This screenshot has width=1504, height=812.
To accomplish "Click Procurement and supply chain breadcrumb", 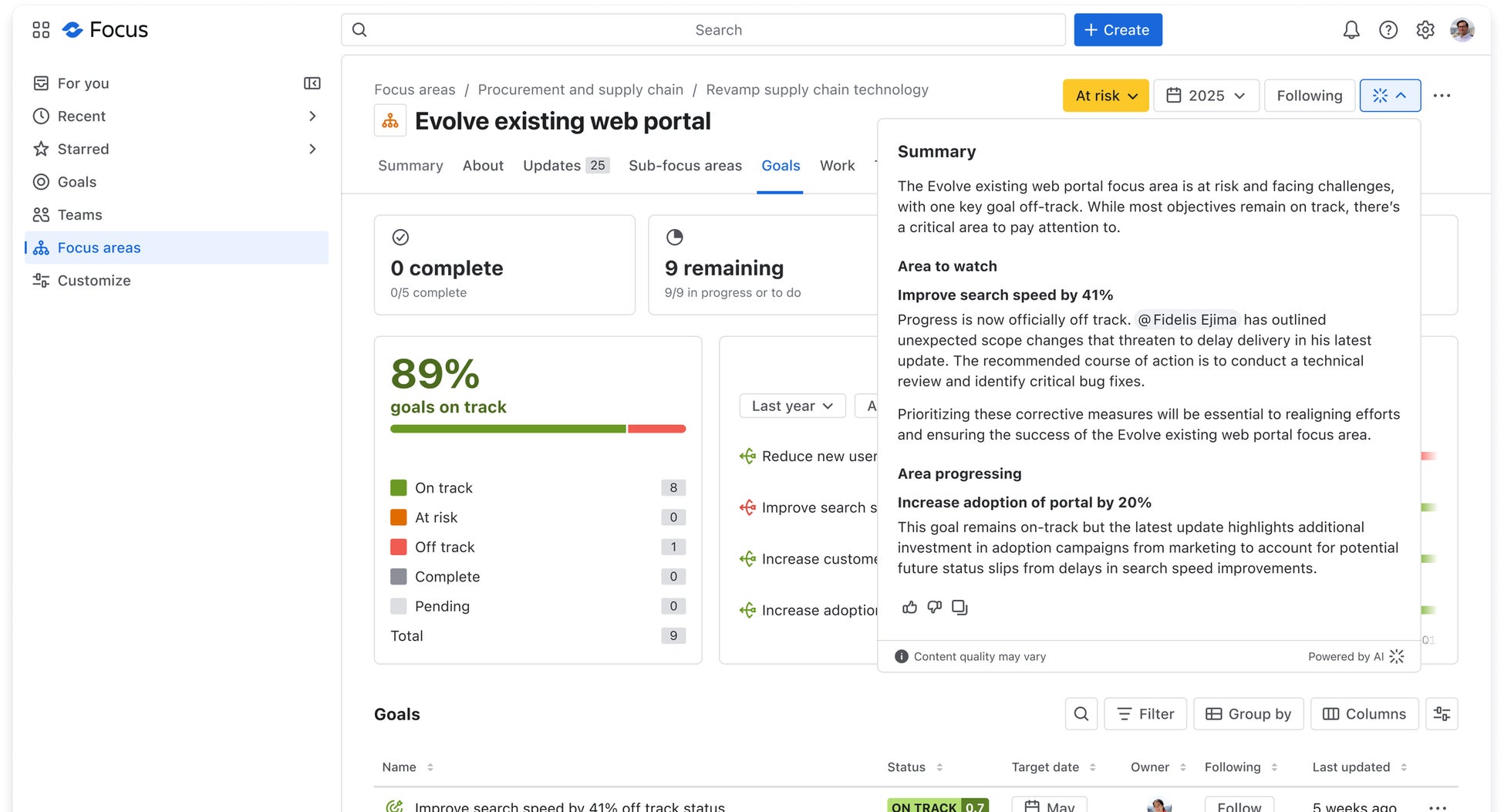I will pos(580,89).
